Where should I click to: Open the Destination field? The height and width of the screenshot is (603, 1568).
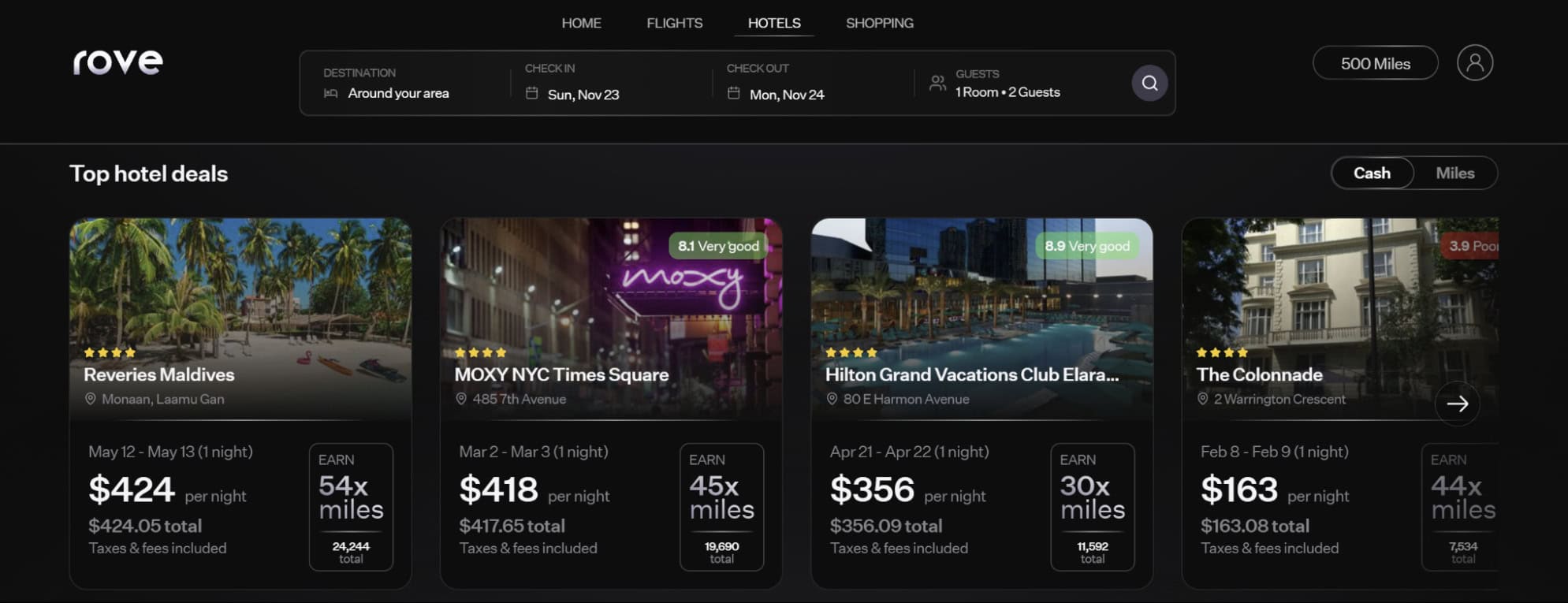click(x=405, y=83)
